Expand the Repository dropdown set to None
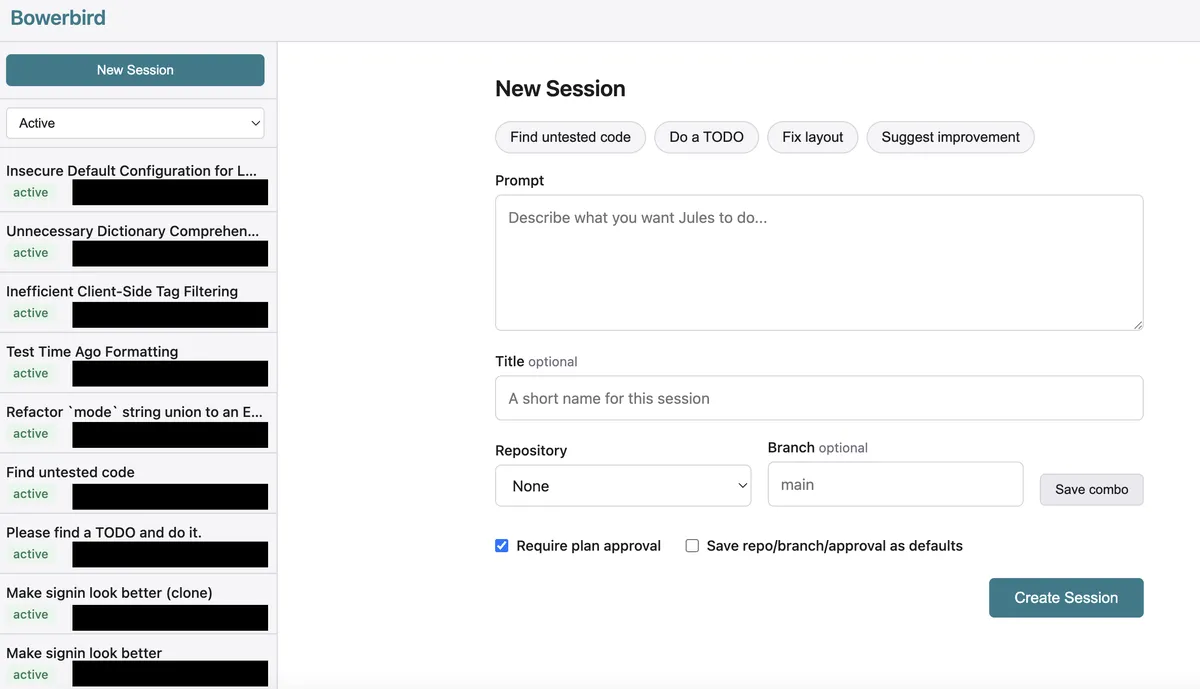The width and height of the screenshot is (1200, 689). pos(623,486)
